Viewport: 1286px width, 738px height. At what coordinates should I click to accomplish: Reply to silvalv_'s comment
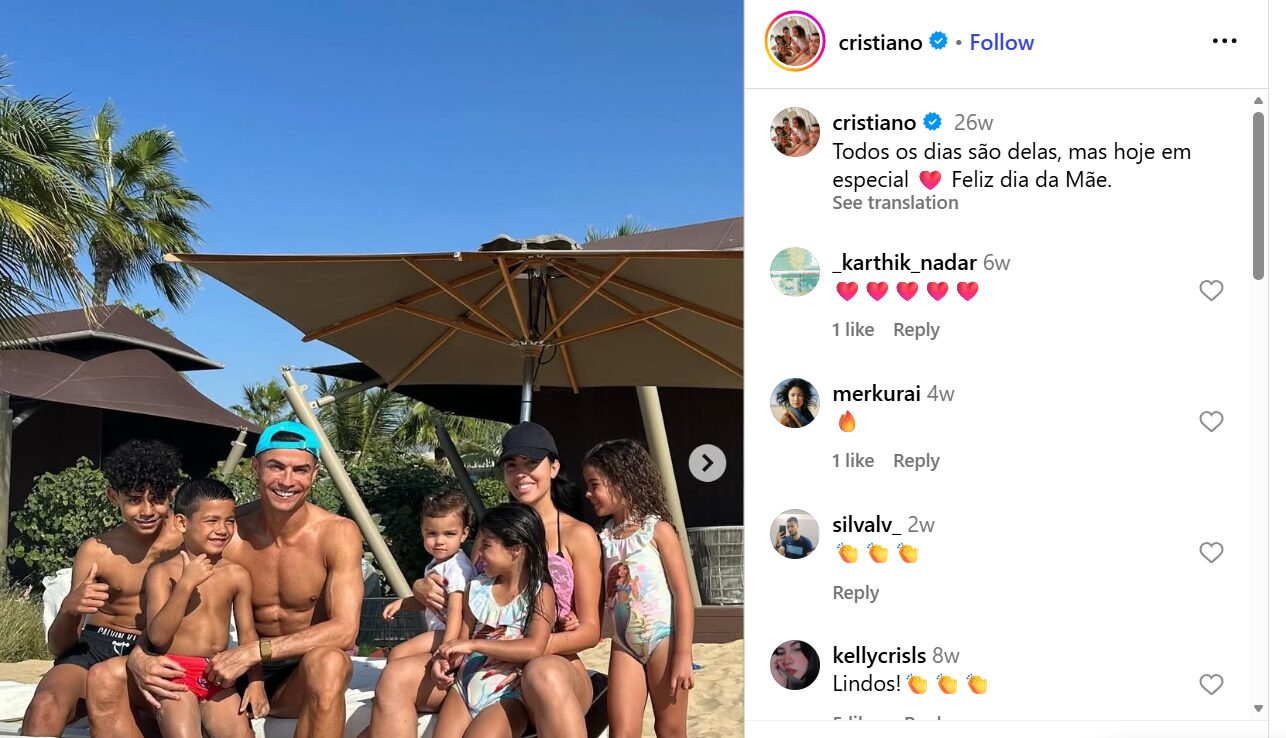tap(855, 593)
